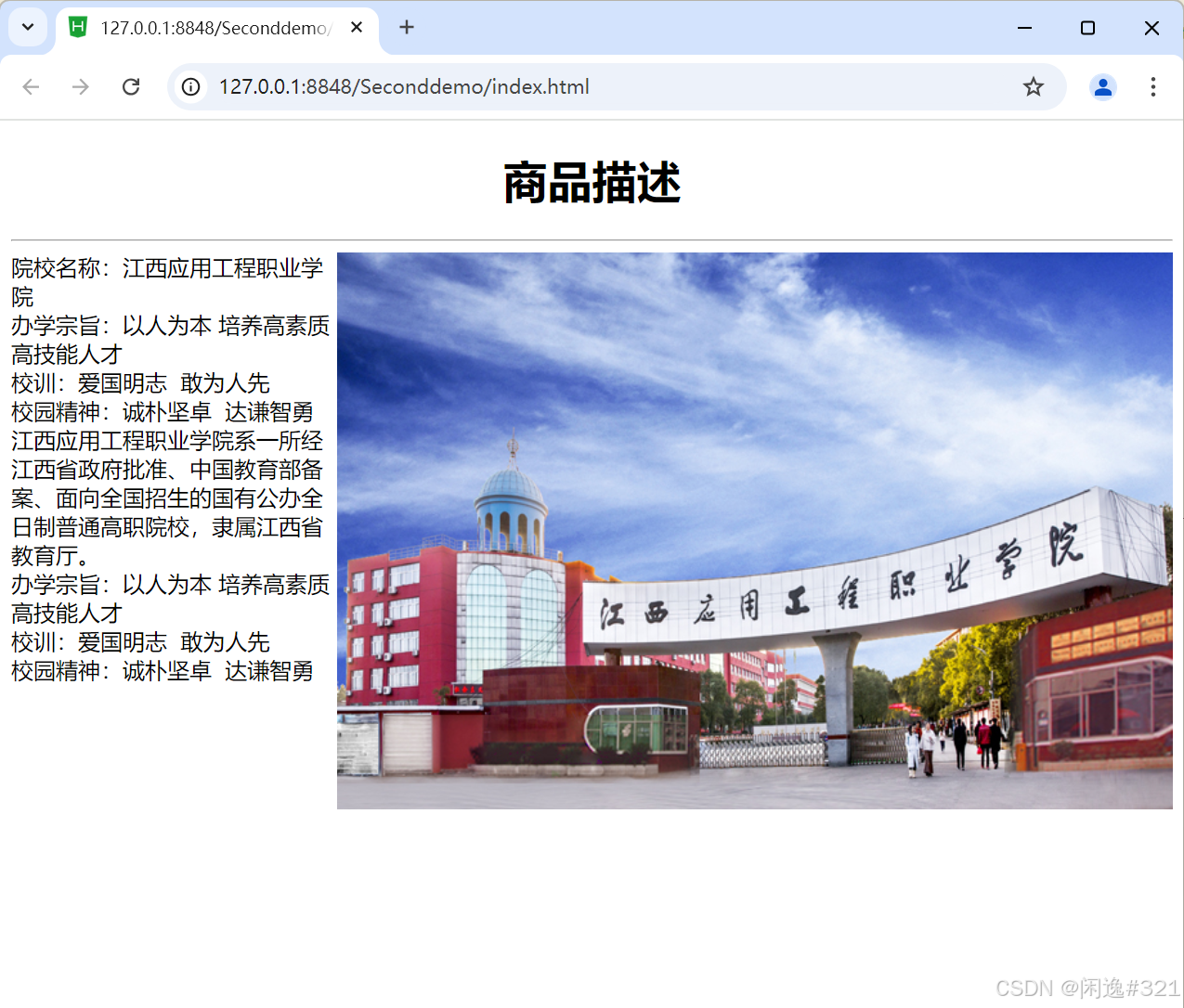Minimize the browser window

[x=1025, y=28]
